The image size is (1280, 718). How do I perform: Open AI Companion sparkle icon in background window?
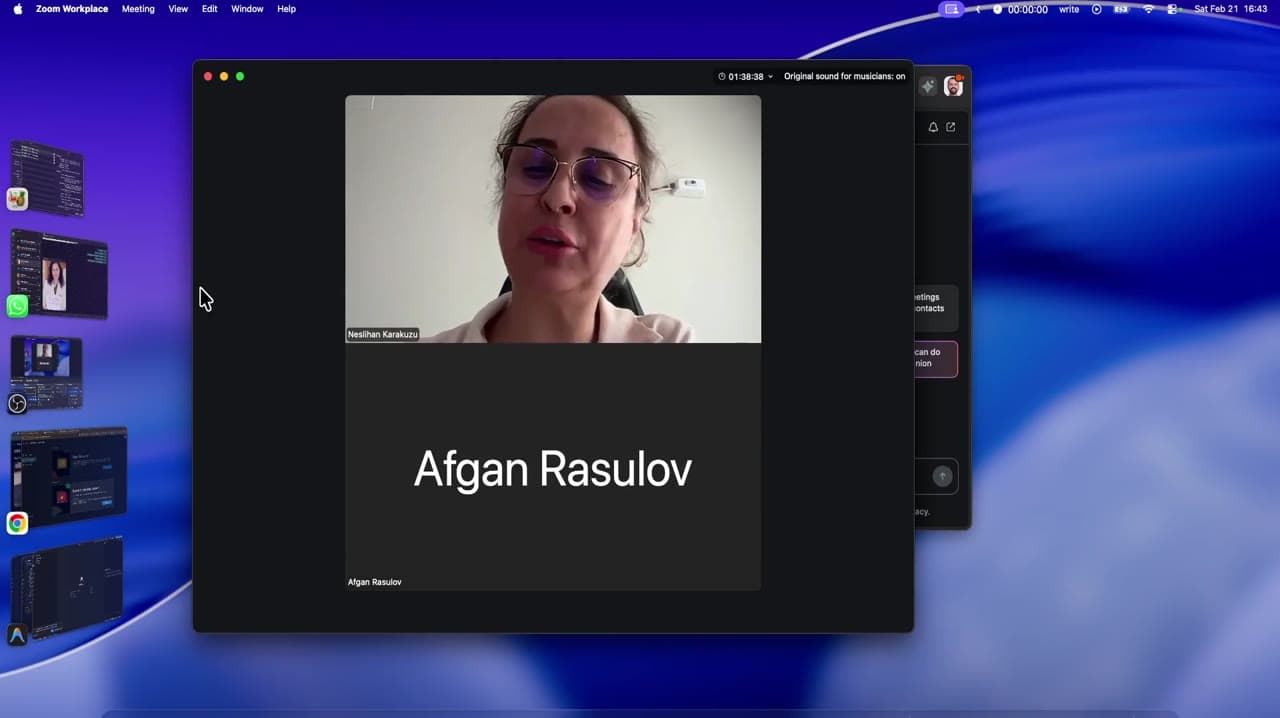pos(928,86)
